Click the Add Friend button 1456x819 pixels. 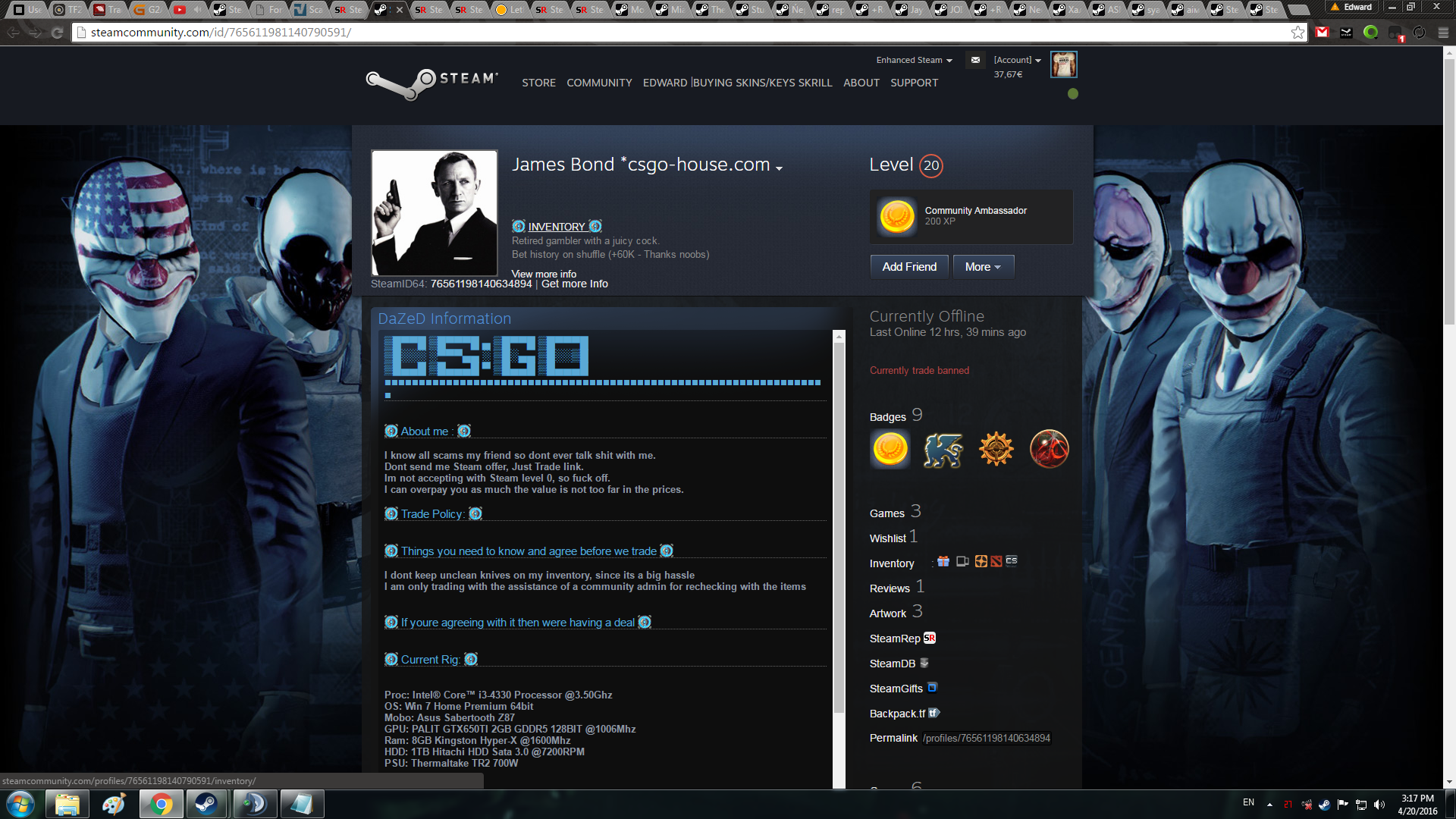pos(909,267)
